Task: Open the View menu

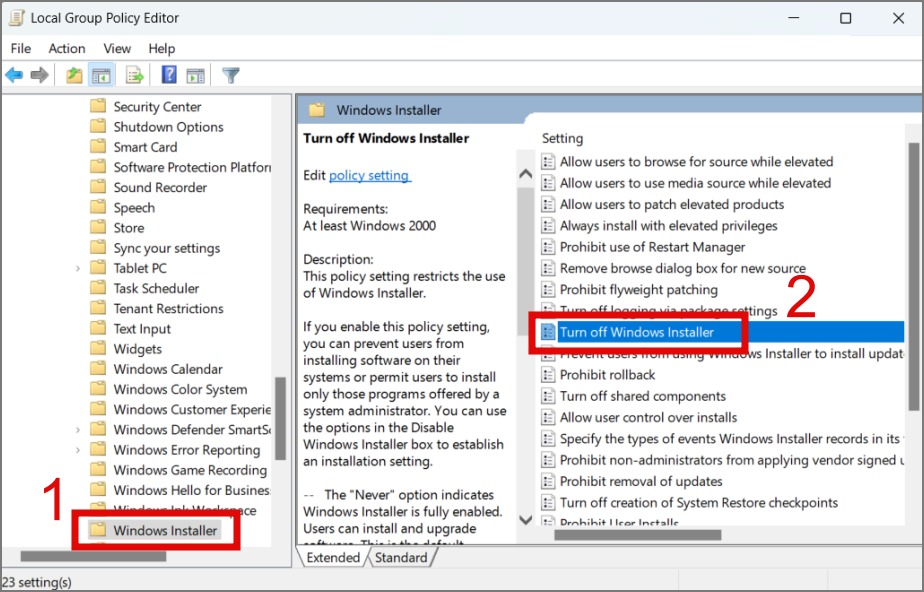Action: click(x=117, y=48)
